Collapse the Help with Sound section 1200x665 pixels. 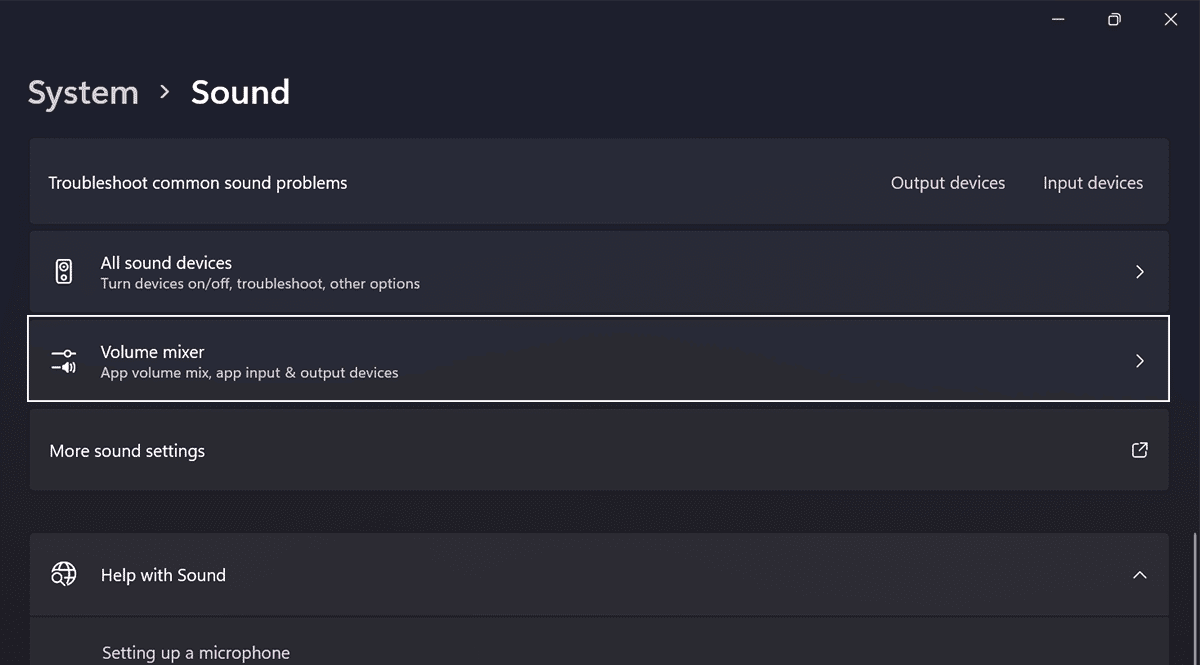(1139, 575)
